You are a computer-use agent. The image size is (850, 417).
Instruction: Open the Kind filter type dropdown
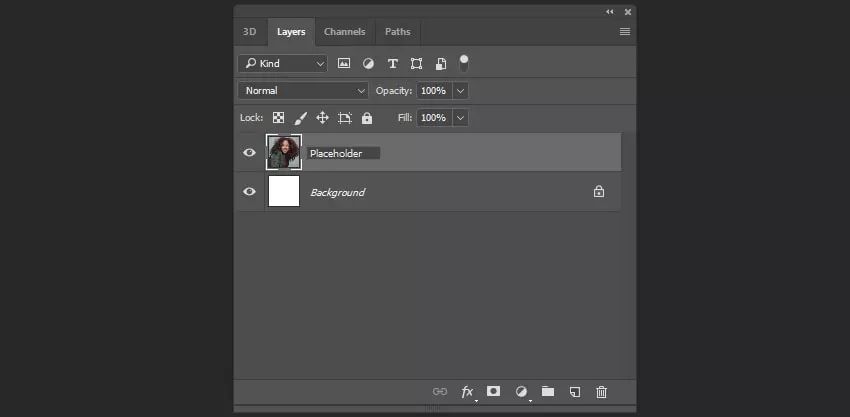pyautogui.click(x=282, y=63)
